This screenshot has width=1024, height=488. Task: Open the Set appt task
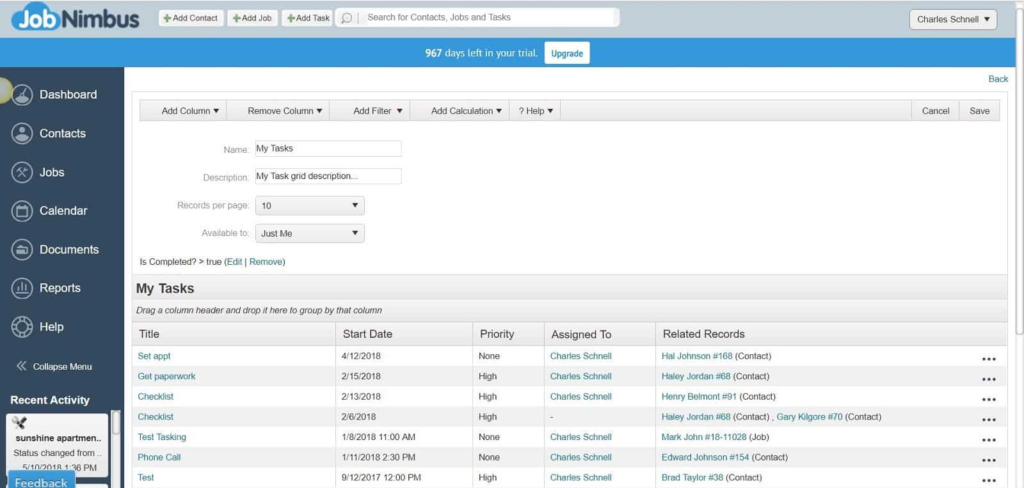coord(154,356)
